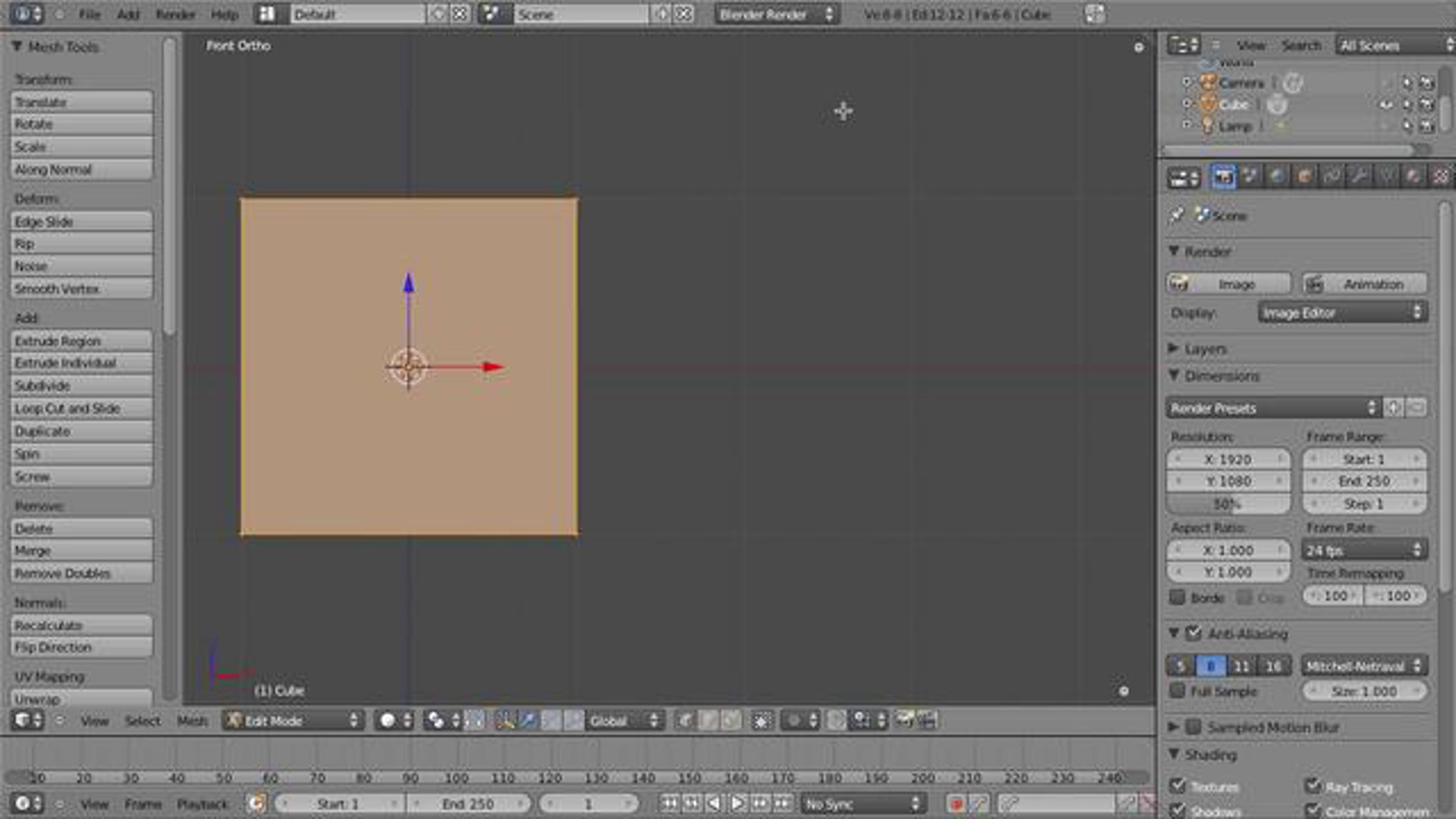Open the Texture properties tab icon
Image resolution: width=1456 pixels, height=819 pixels.
pyautogui.click(x=1441, y=177)
